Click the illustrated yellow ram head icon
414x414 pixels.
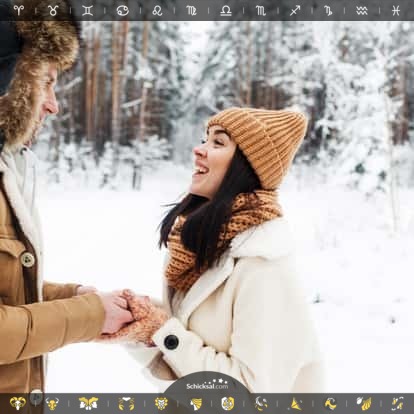tap(18, 403)
